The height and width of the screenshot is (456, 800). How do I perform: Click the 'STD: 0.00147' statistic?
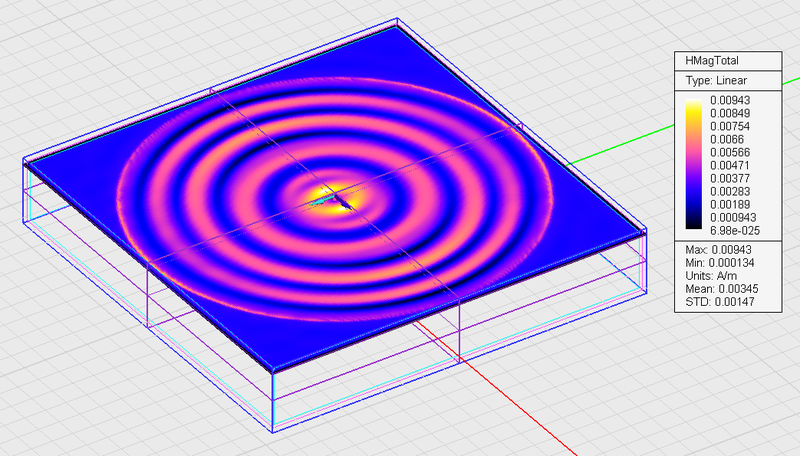(720, 301)
